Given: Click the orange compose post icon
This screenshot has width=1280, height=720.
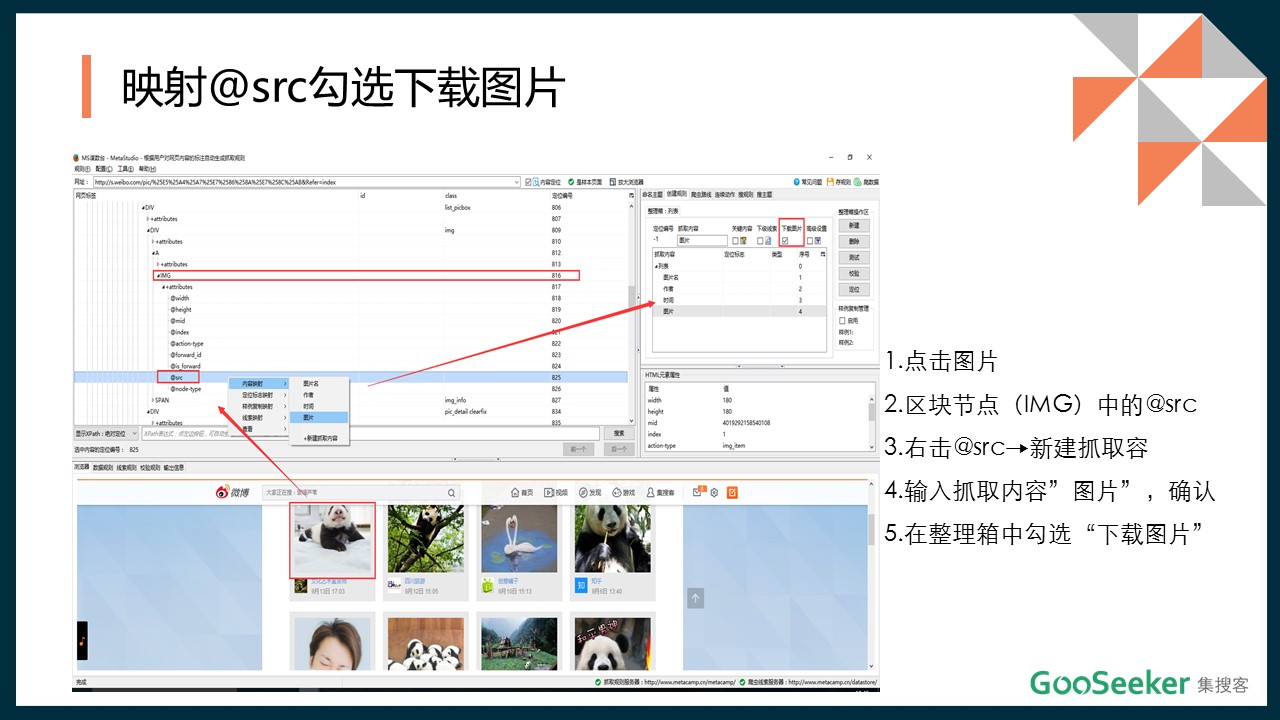Looking at the screenshot, I should [x=732, y=492].
